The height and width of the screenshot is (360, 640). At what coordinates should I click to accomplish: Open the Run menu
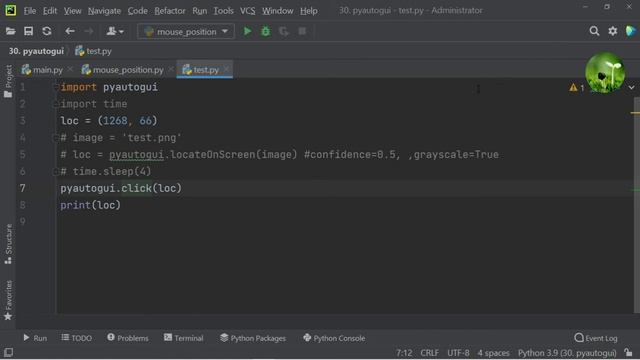pos(200,11)
